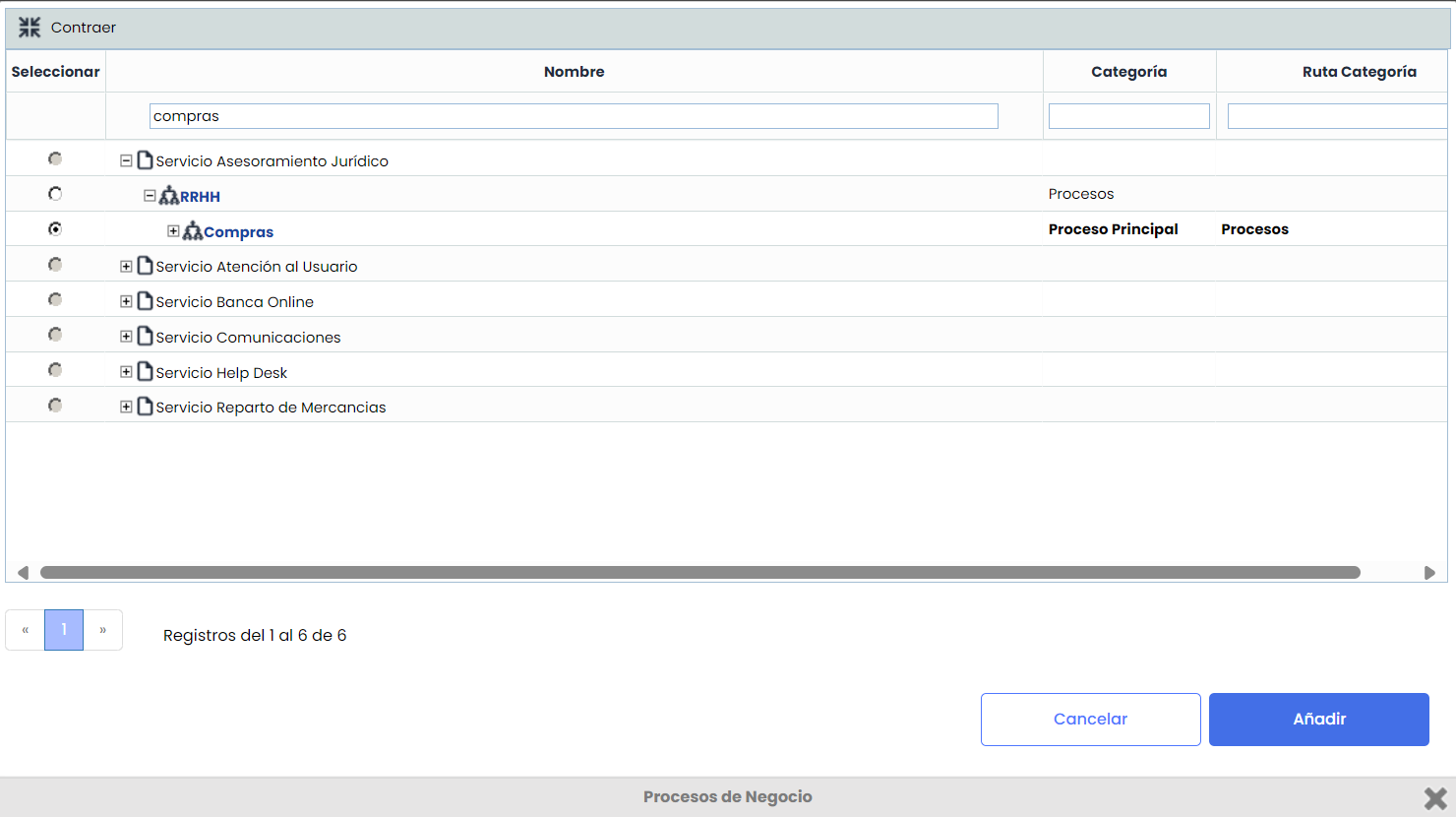Select the RRHH radio button

point(55,194)
